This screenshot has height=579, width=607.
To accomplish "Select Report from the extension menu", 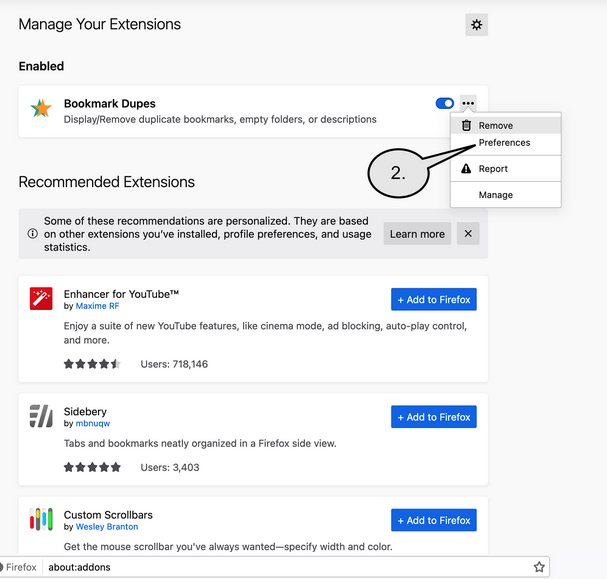I will point(506,169).
